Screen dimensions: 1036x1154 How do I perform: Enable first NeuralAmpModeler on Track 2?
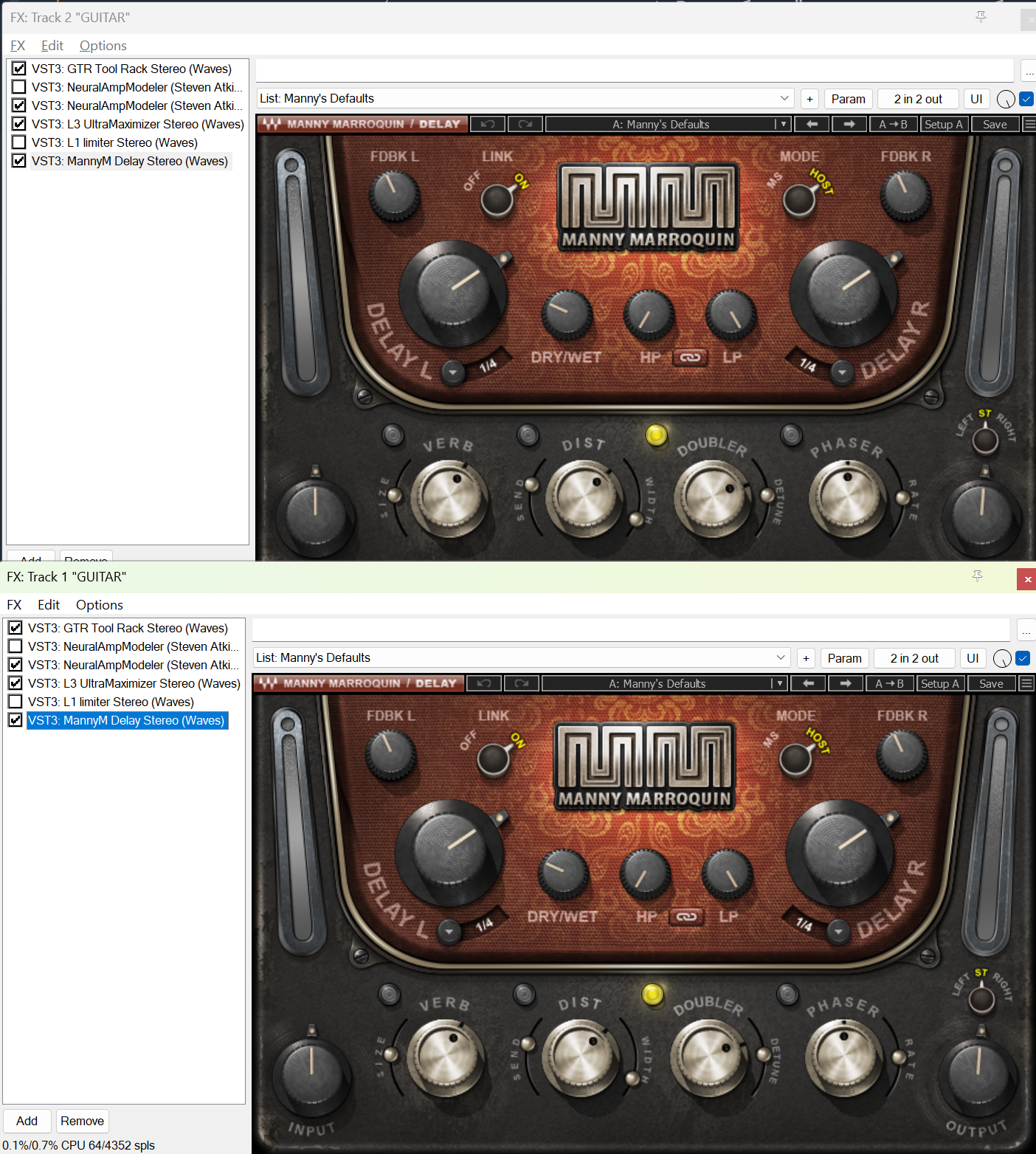click(19, 87)
